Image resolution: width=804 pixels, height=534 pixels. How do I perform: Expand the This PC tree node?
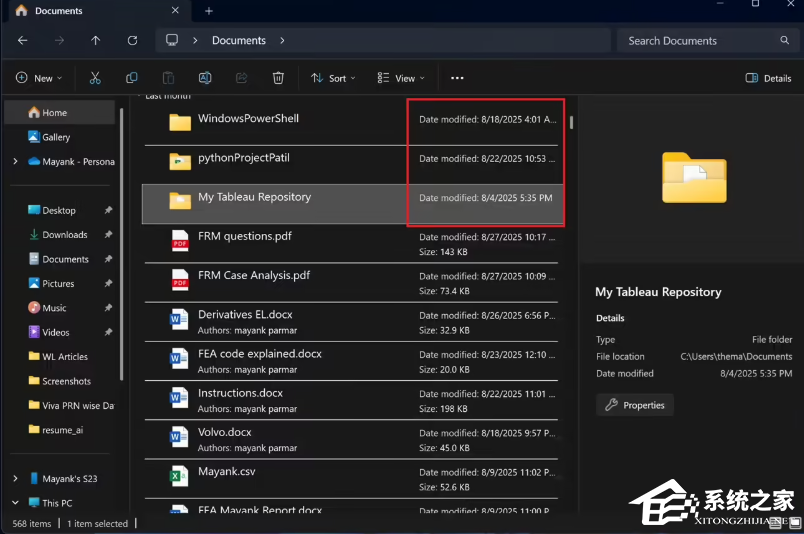click(15, 503)
